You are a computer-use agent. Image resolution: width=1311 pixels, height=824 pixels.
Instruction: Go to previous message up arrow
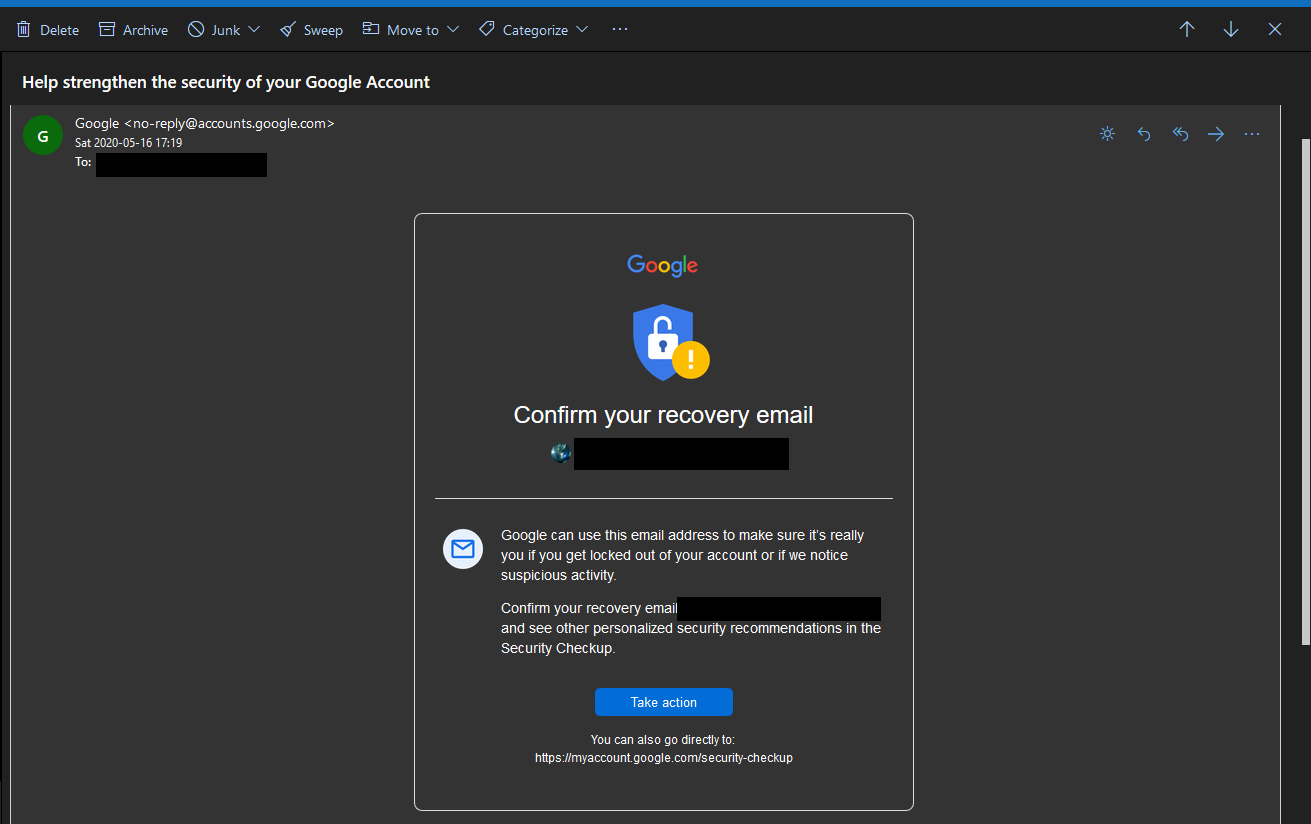pyautogui.click(x=1187, y=29)
